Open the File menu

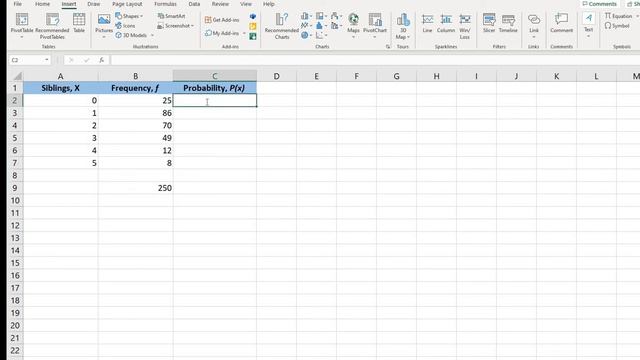click(x=18, y=4)
